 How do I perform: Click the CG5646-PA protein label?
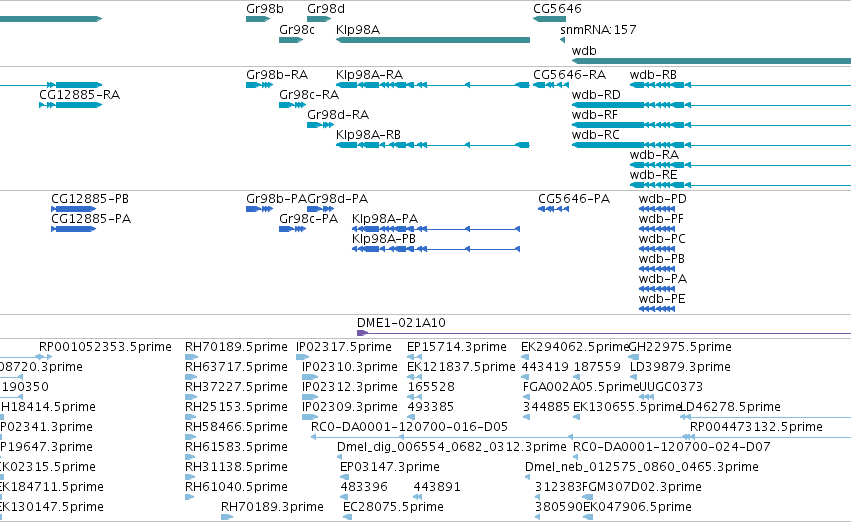(574, 199)
